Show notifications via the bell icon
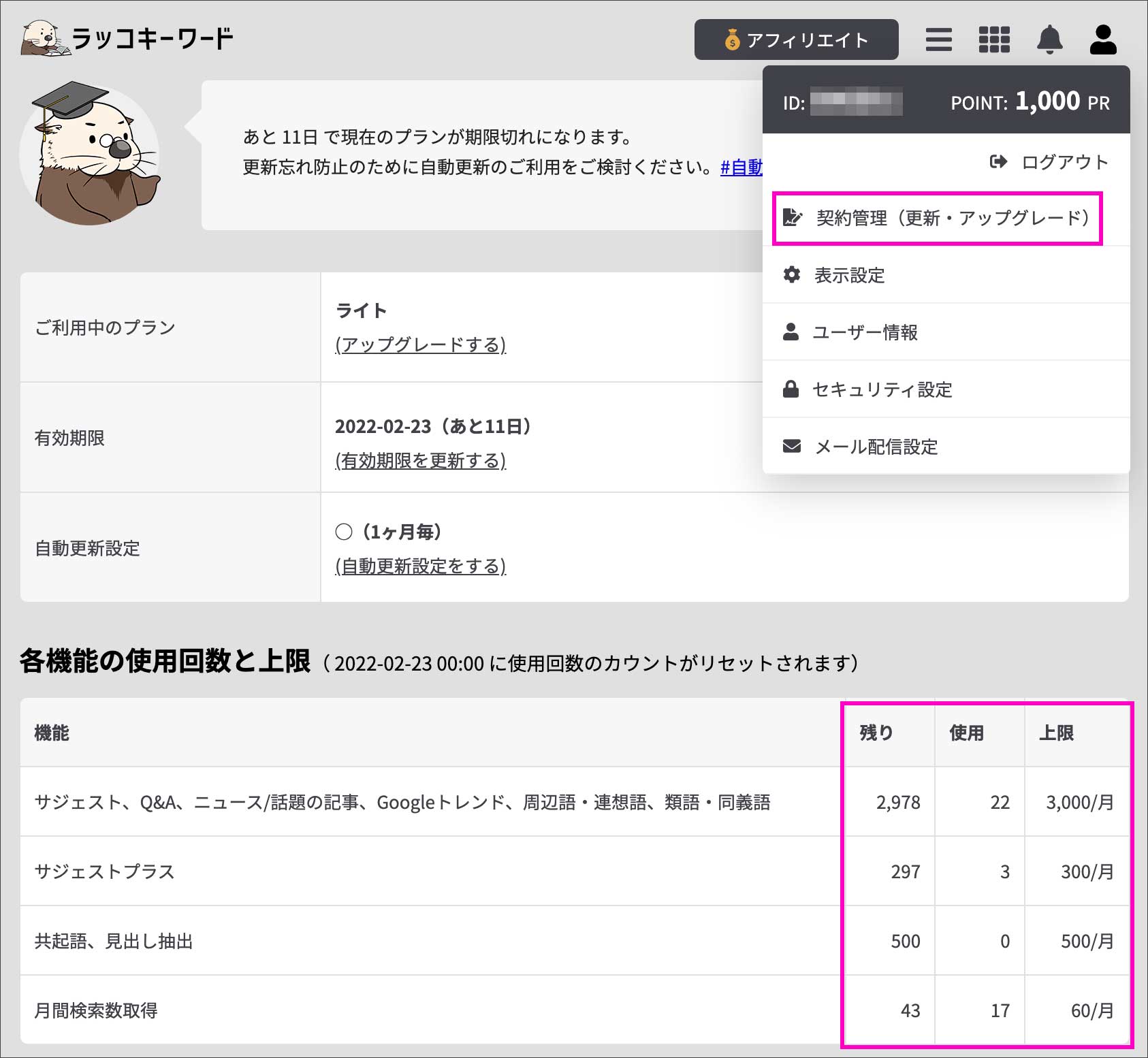The width and height of the screenshot is (1148, 1058). (x=1049, y=39)
